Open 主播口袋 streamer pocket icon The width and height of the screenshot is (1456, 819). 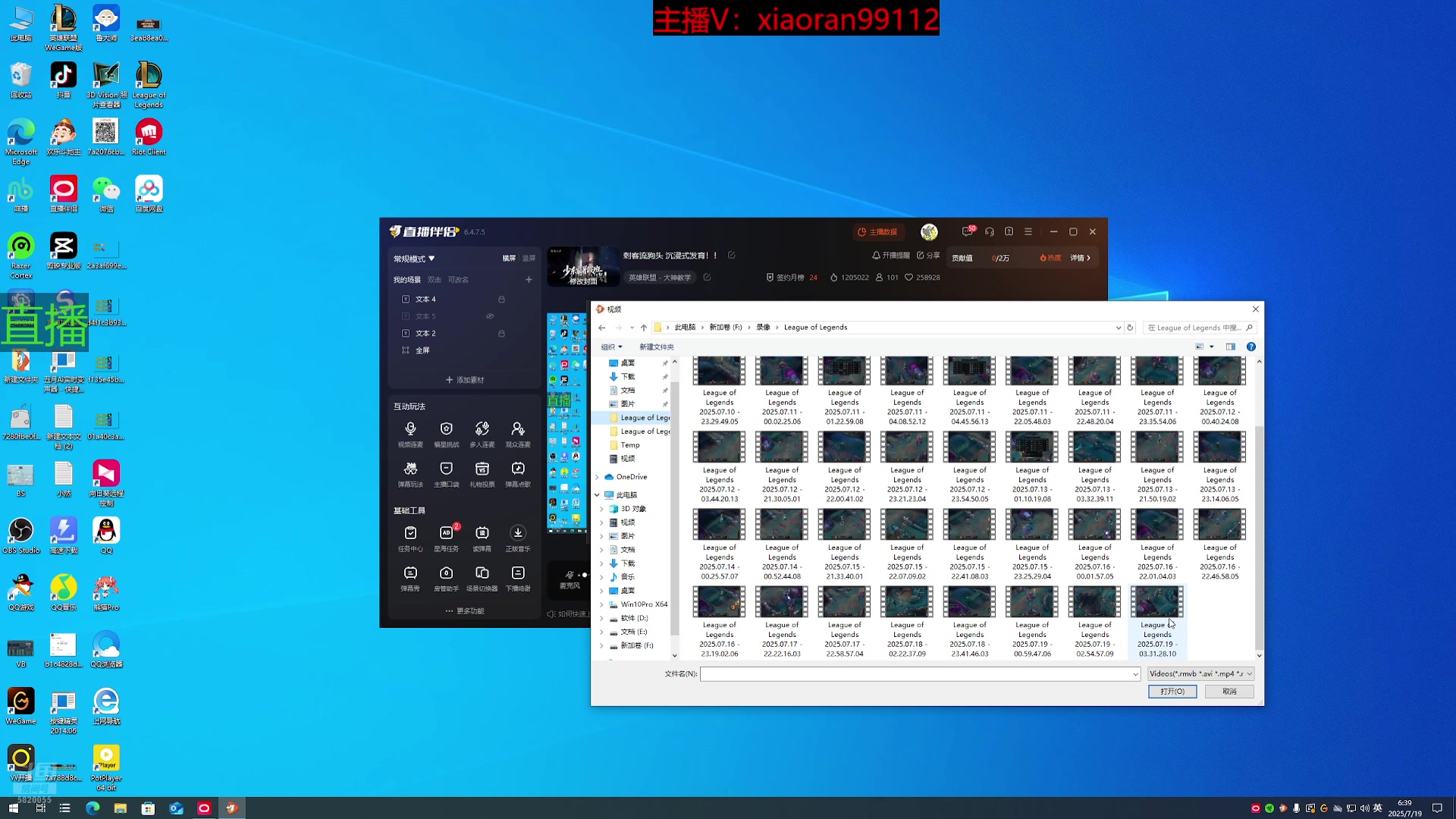click(x=446, y=474)
